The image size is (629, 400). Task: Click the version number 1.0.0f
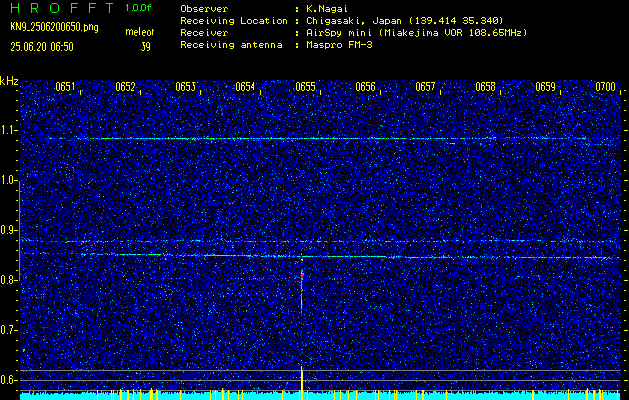(138, 8)
